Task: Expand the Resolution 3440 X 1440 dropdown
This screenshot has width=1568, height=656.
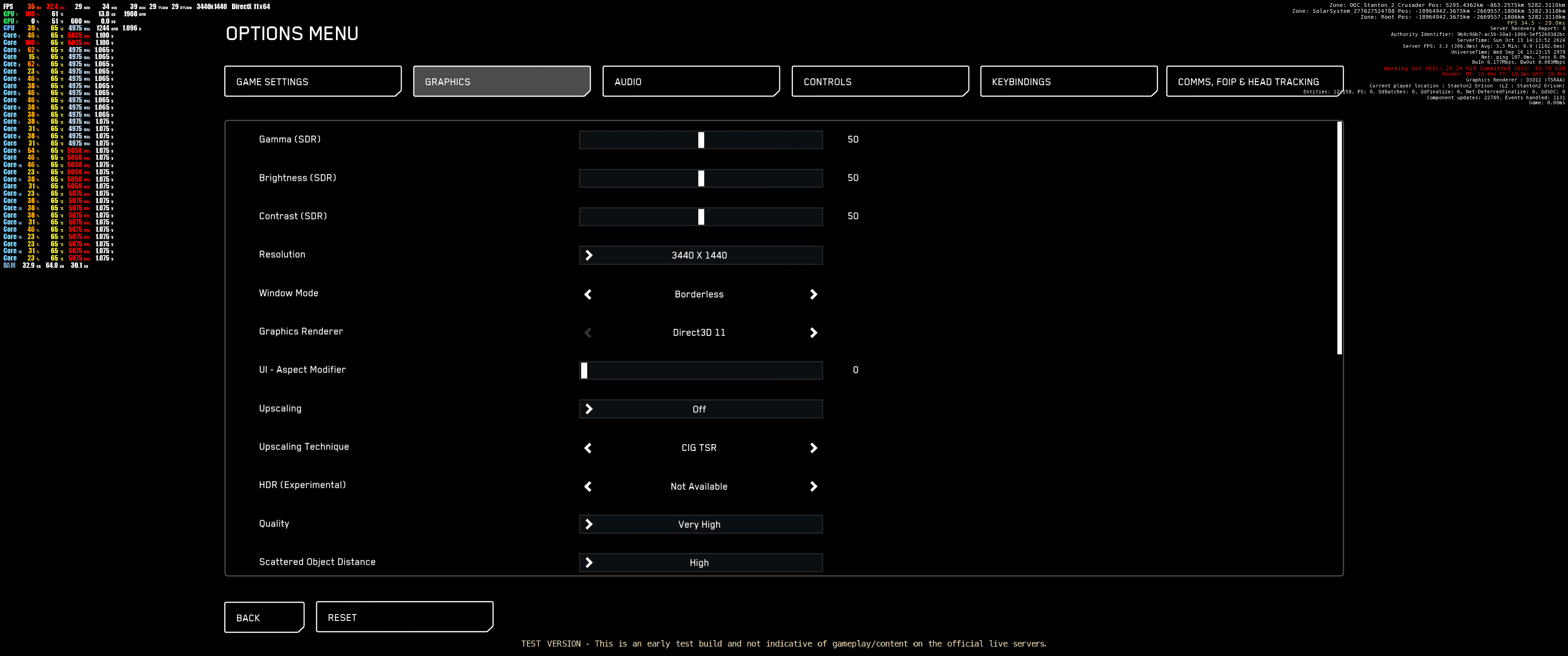Action: coord(700,256)
